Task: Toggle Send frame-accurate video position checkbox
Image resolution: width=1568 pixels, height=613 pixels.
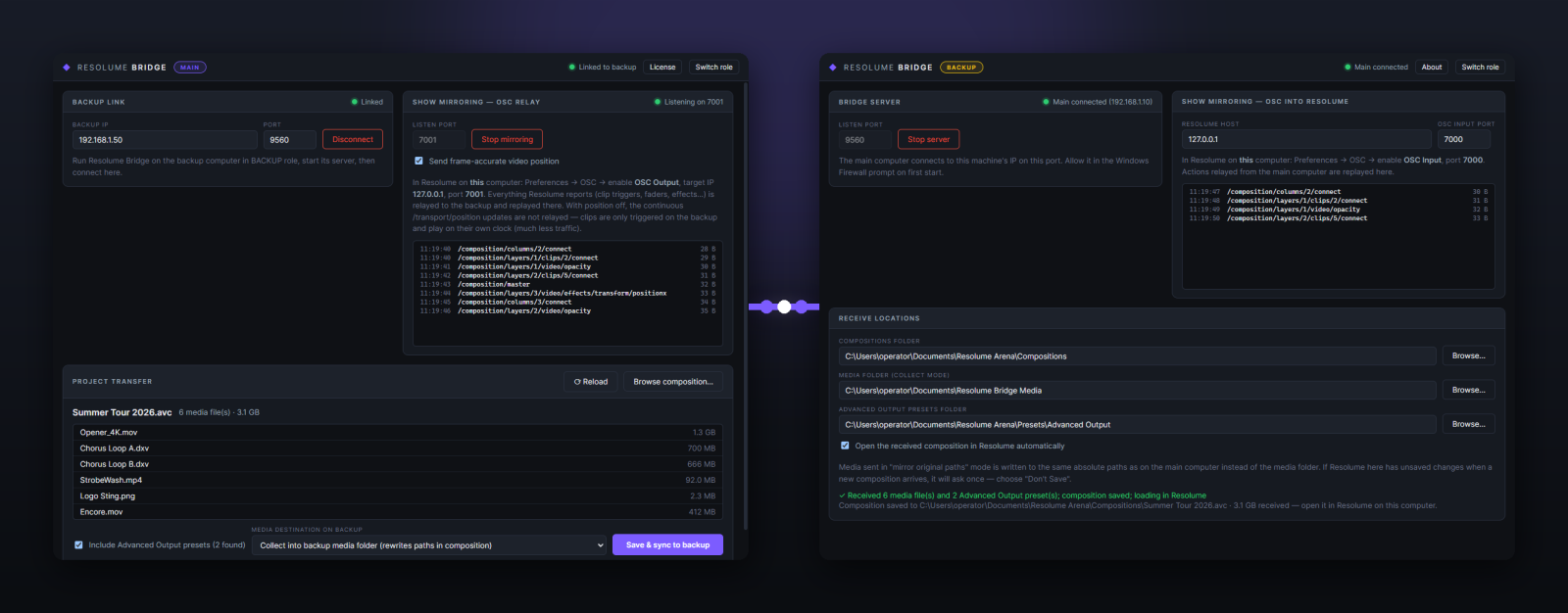Action: click(418, 161)
